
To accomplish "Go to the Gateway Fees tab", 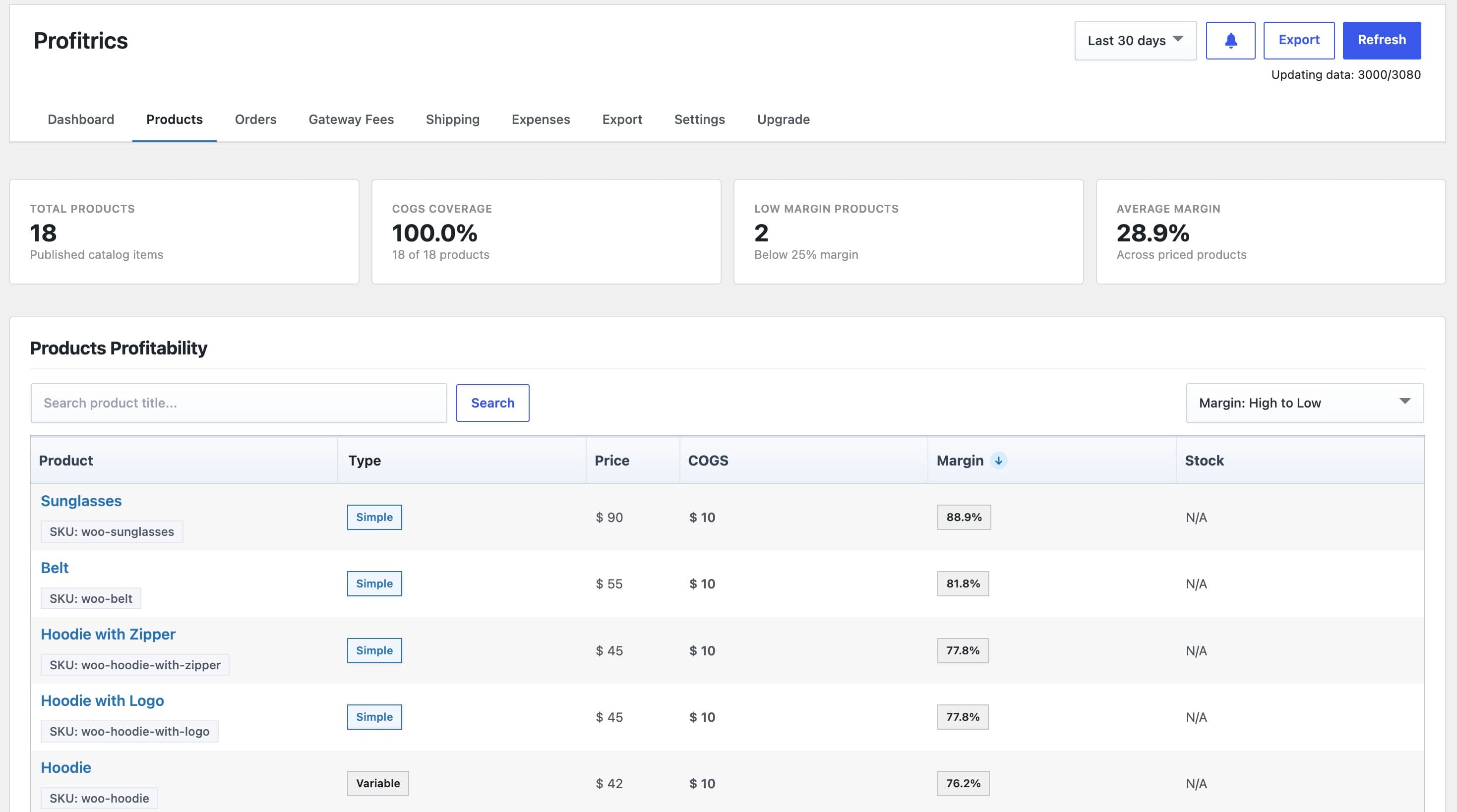I will click(351, 119).
